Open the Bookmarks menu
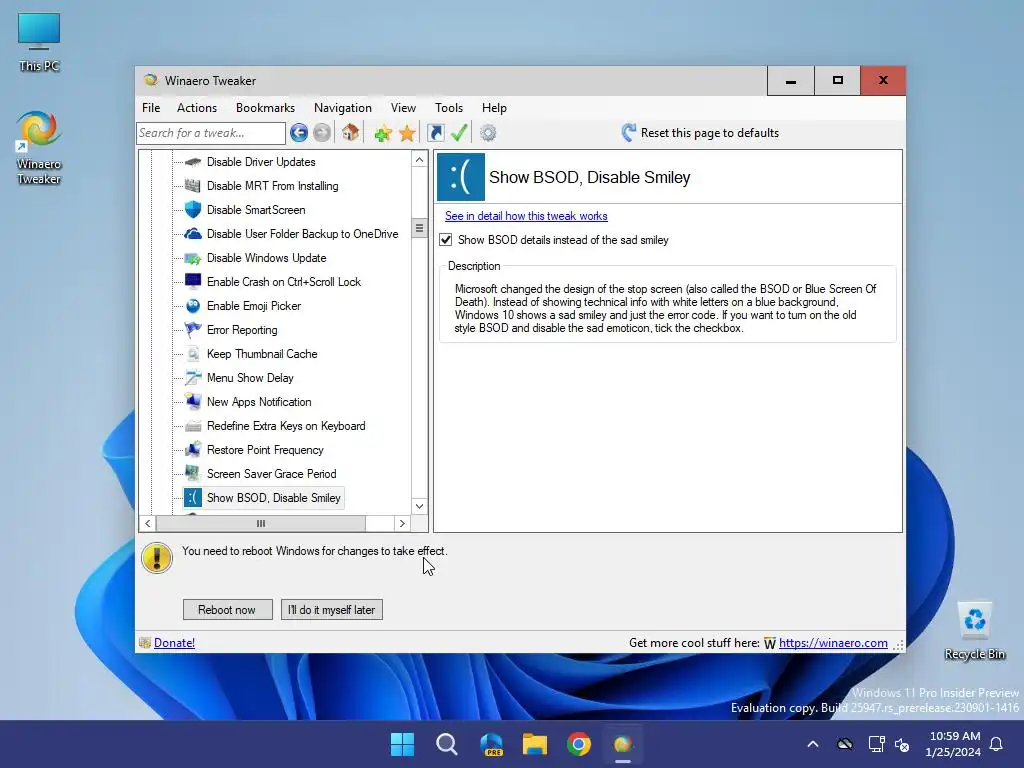This screenshot has width=1024, height=768. 265,108
